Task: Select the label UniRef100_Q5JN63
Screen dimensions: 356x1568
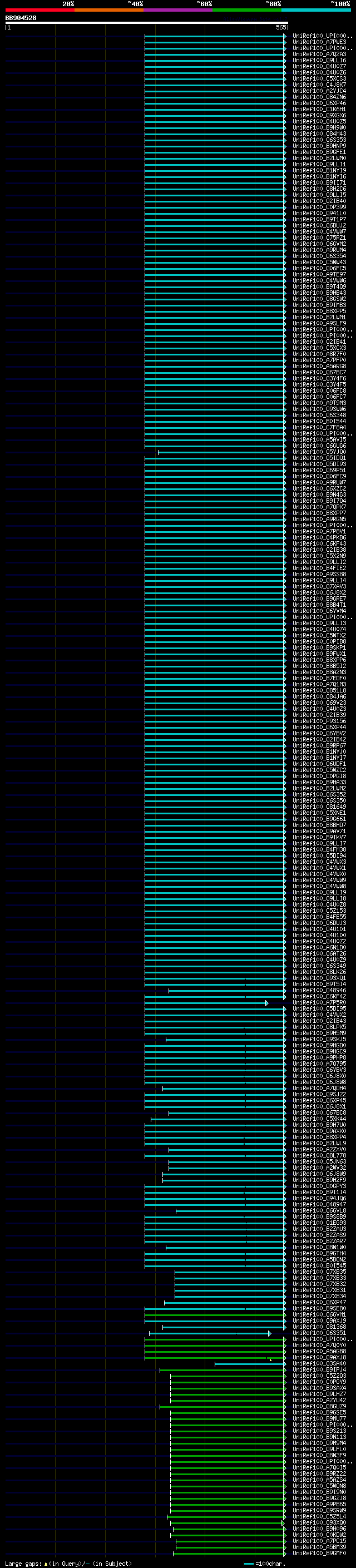Action: [319, 1161]
